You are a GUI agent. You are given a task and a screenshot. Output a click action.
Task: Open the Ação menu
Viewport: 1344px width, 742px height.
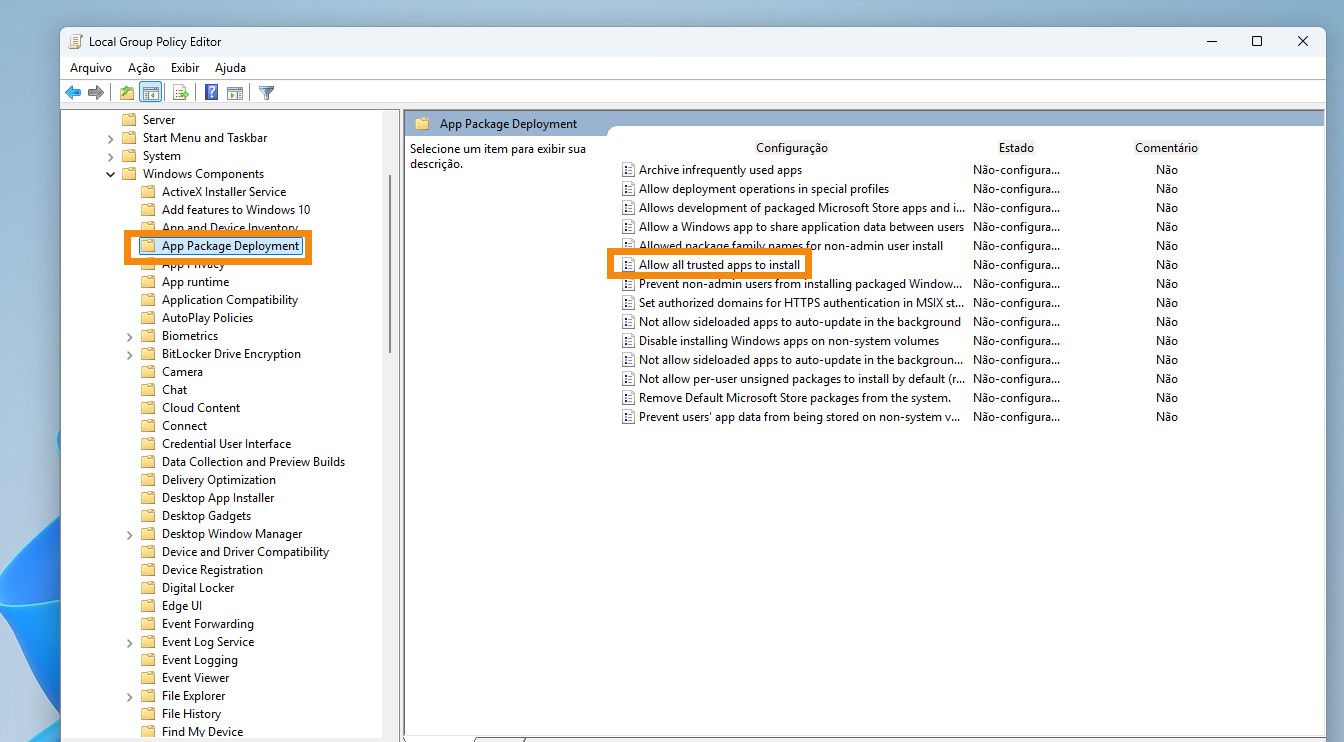tap(142, 68)
